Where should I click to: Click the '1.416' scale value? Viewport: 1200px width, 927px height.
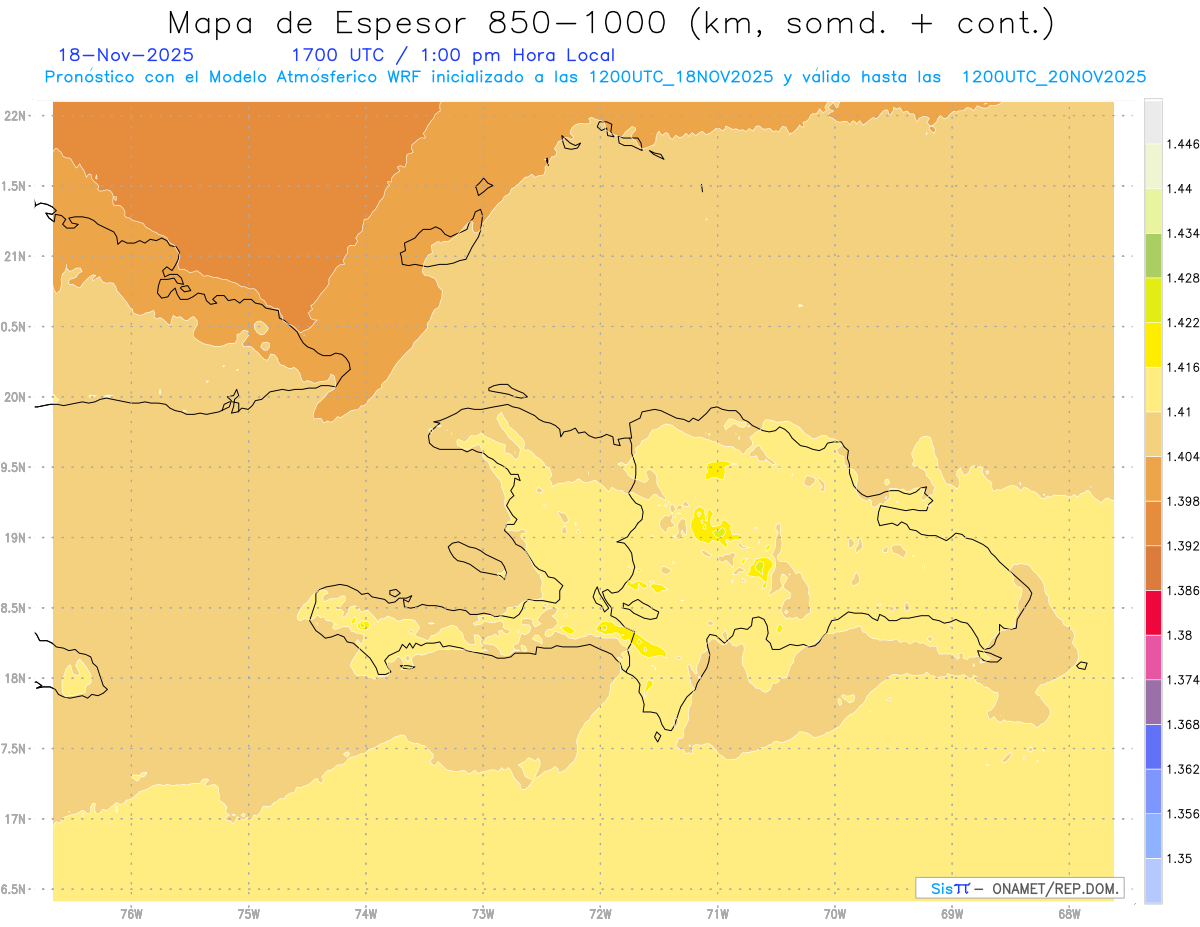tap(1182, 367)
